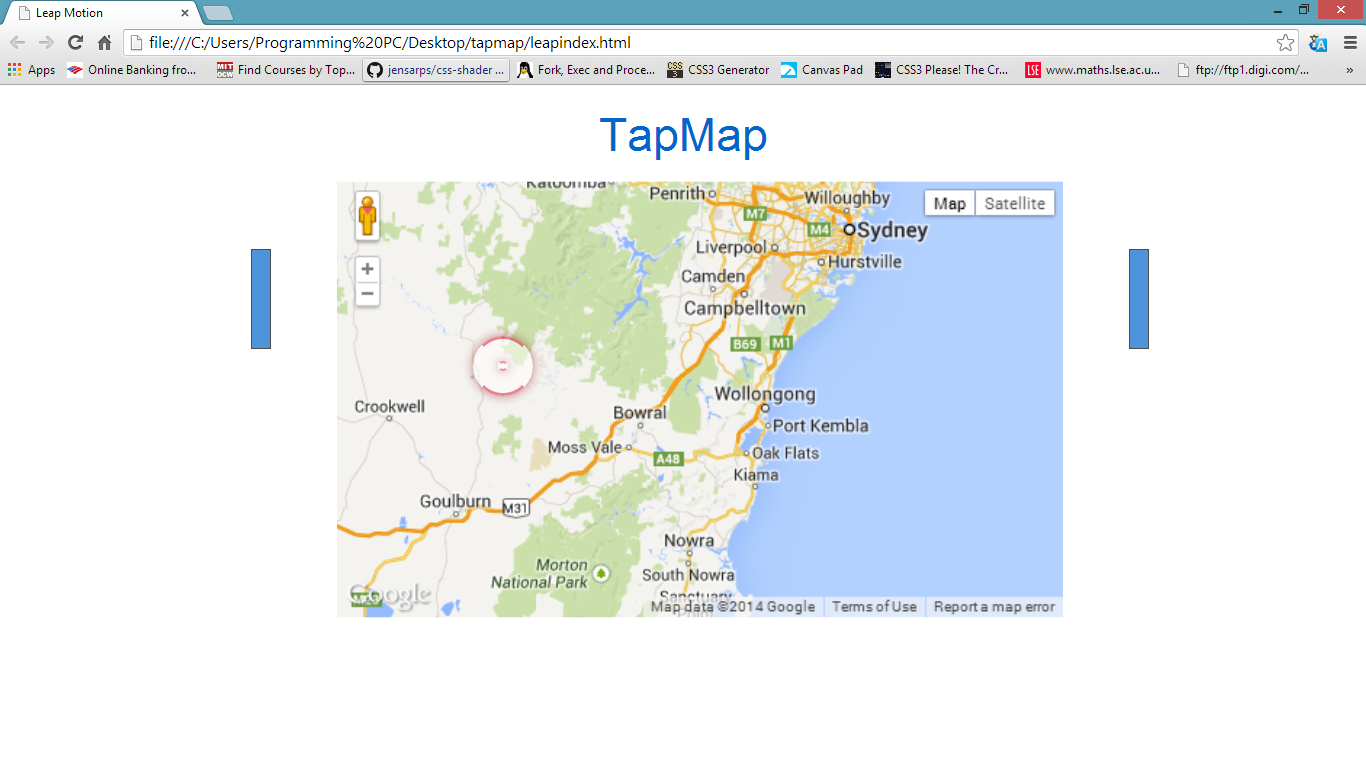
Task: Minimize the Chrome window
Action: 1277,10
